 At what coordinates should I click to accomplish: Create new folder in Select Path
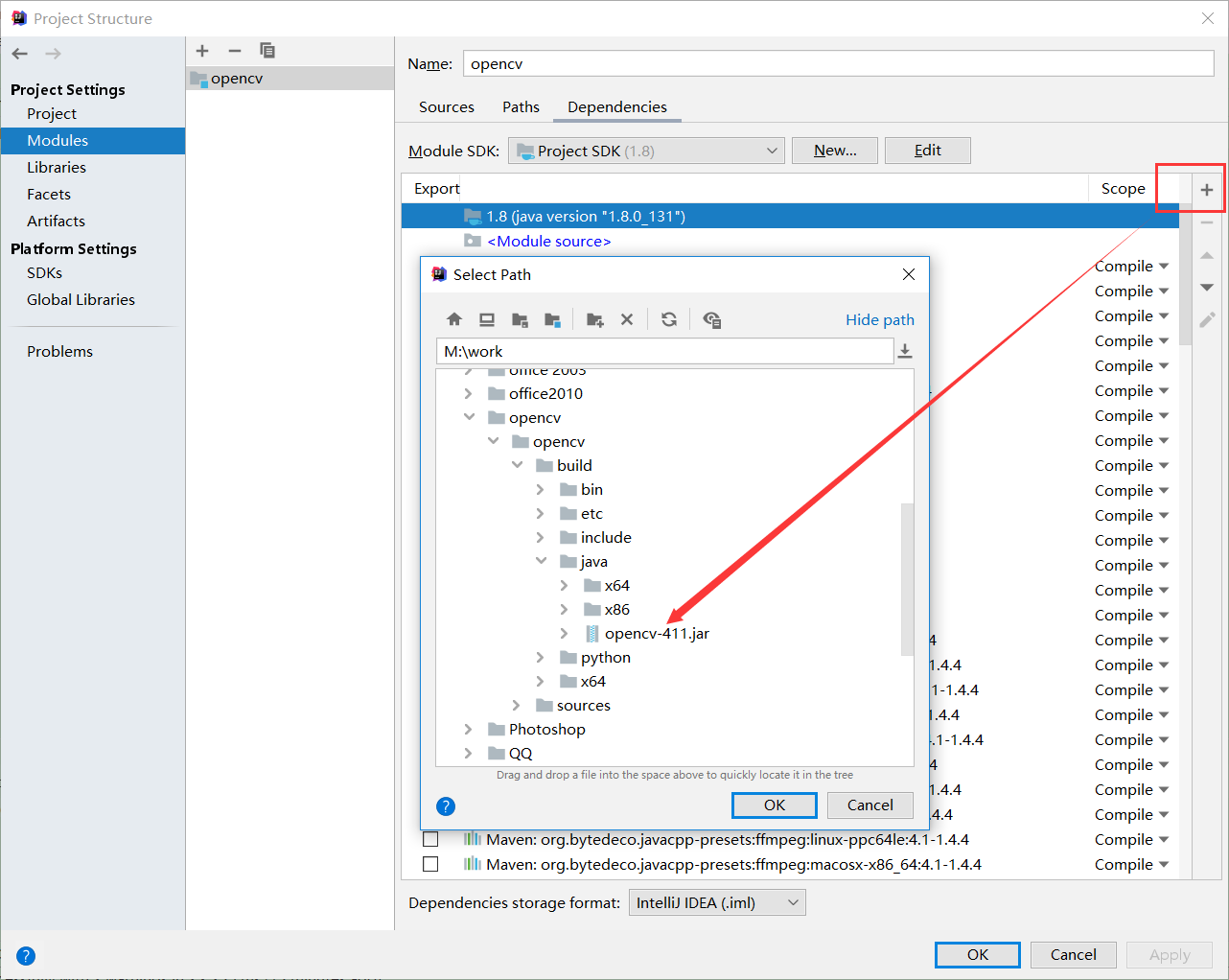[x=594, y=319]
